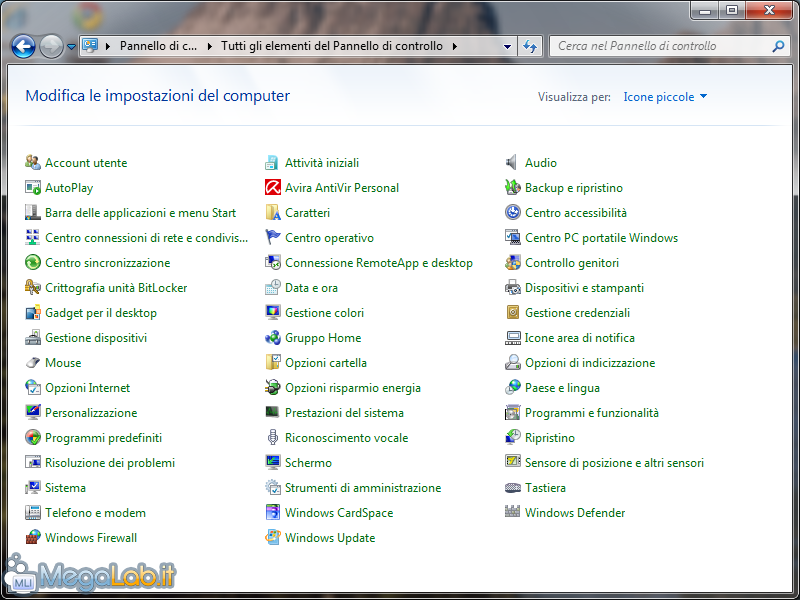Screen dimensions: 800x600
Task: Click the Programmi predefiniti icon
Action: pyautogui.click(x=33, y=438)
